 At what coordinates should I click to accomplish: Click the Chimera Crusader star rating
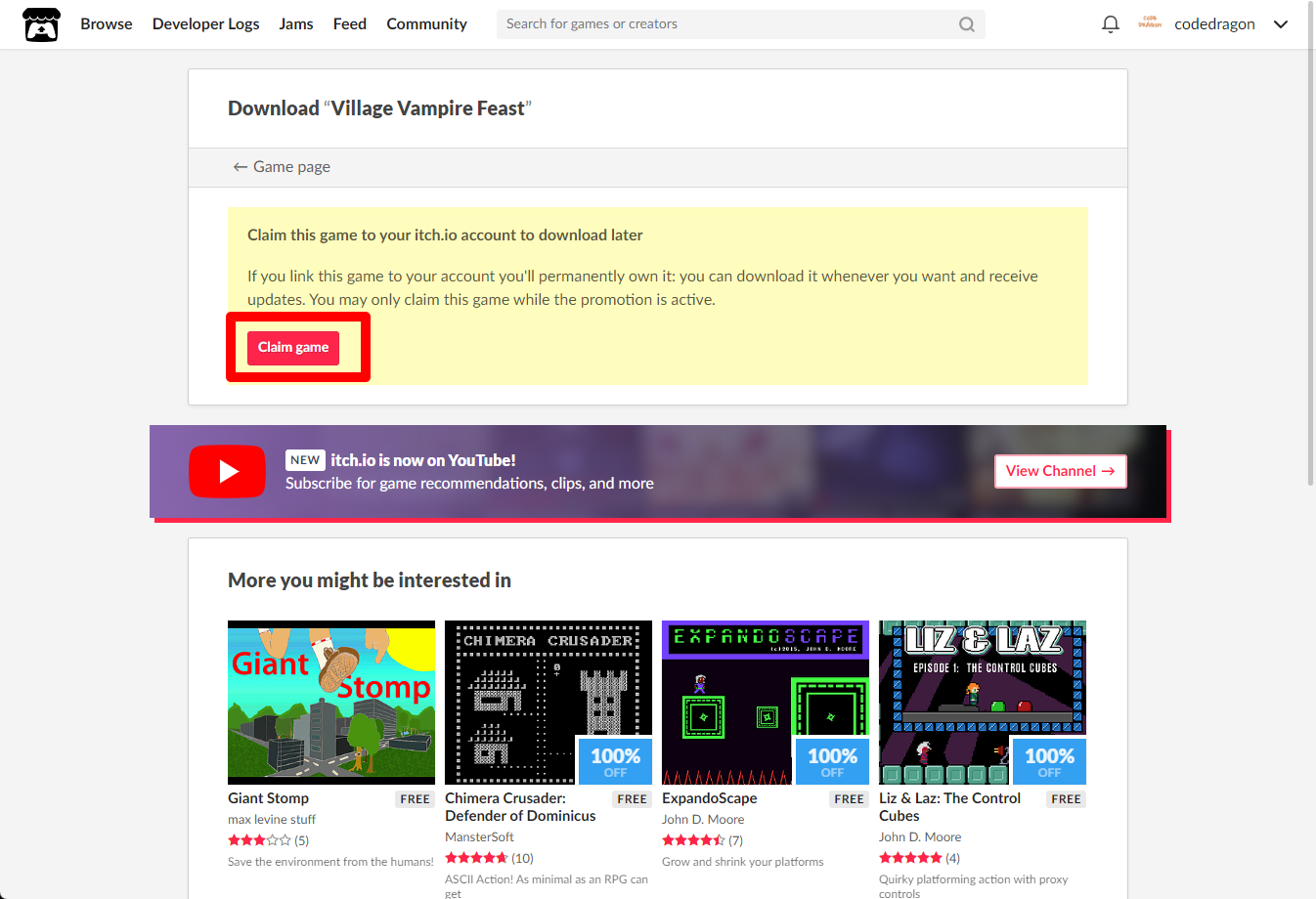pyautogui.click(x=476, y=858)
